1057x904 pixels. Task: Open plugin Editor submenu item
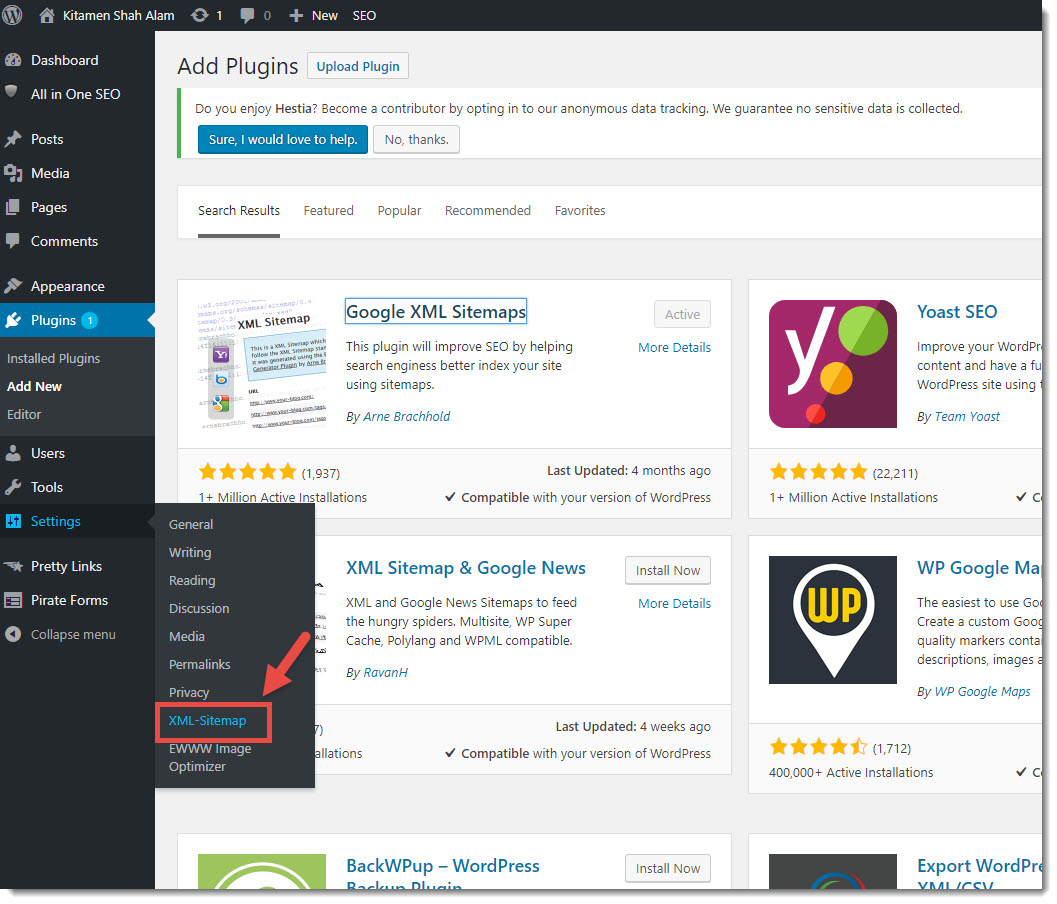pos(24,415)
